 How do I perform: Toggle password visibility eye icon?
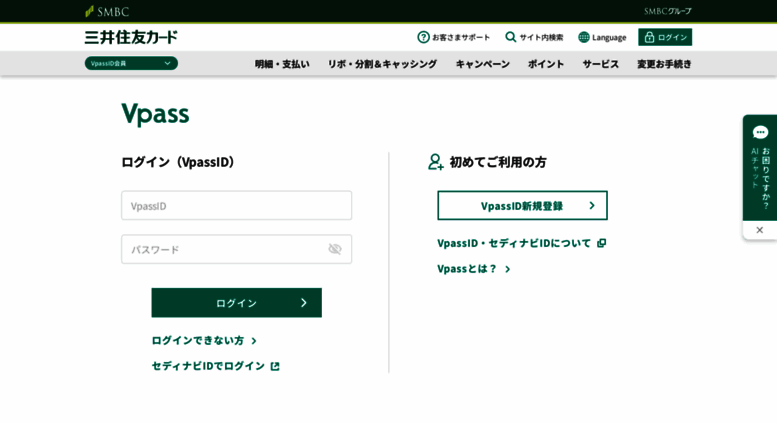coord(335,249)
